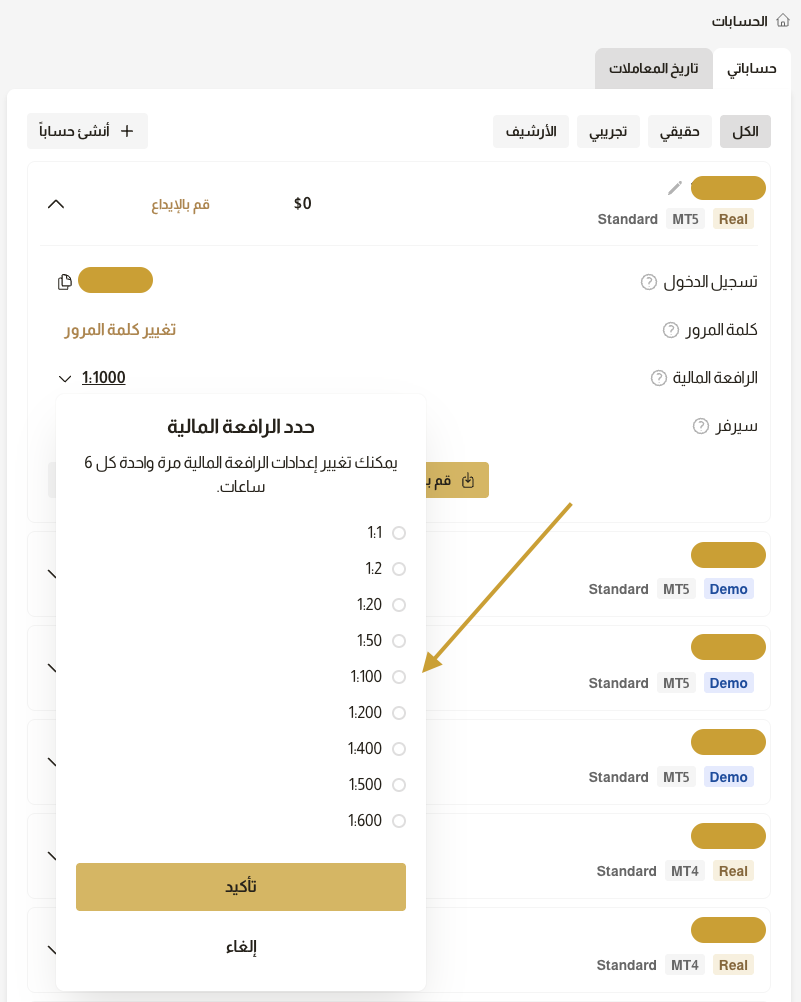The width and height of the screenshot is (801, 1002).
Task: Confirm leverage with تأكيد button
Action: coord(241,887)
